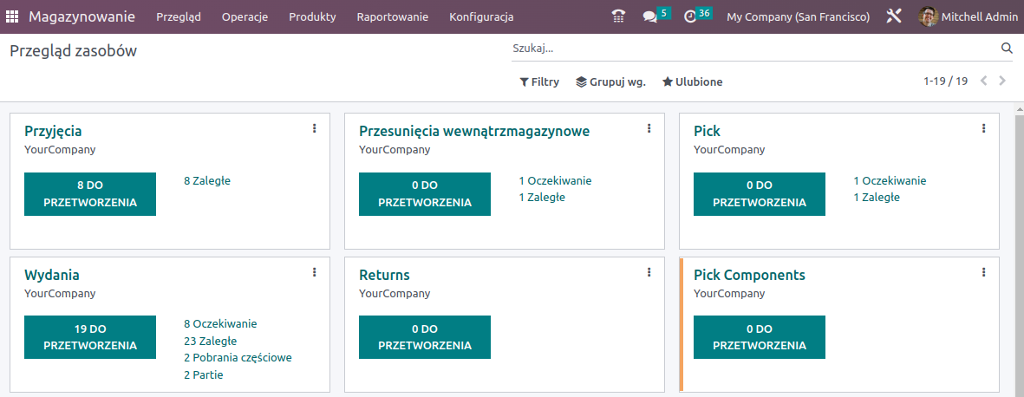
Task: Expand the Grupuj wg. dropdown
Action: [611, 82]
